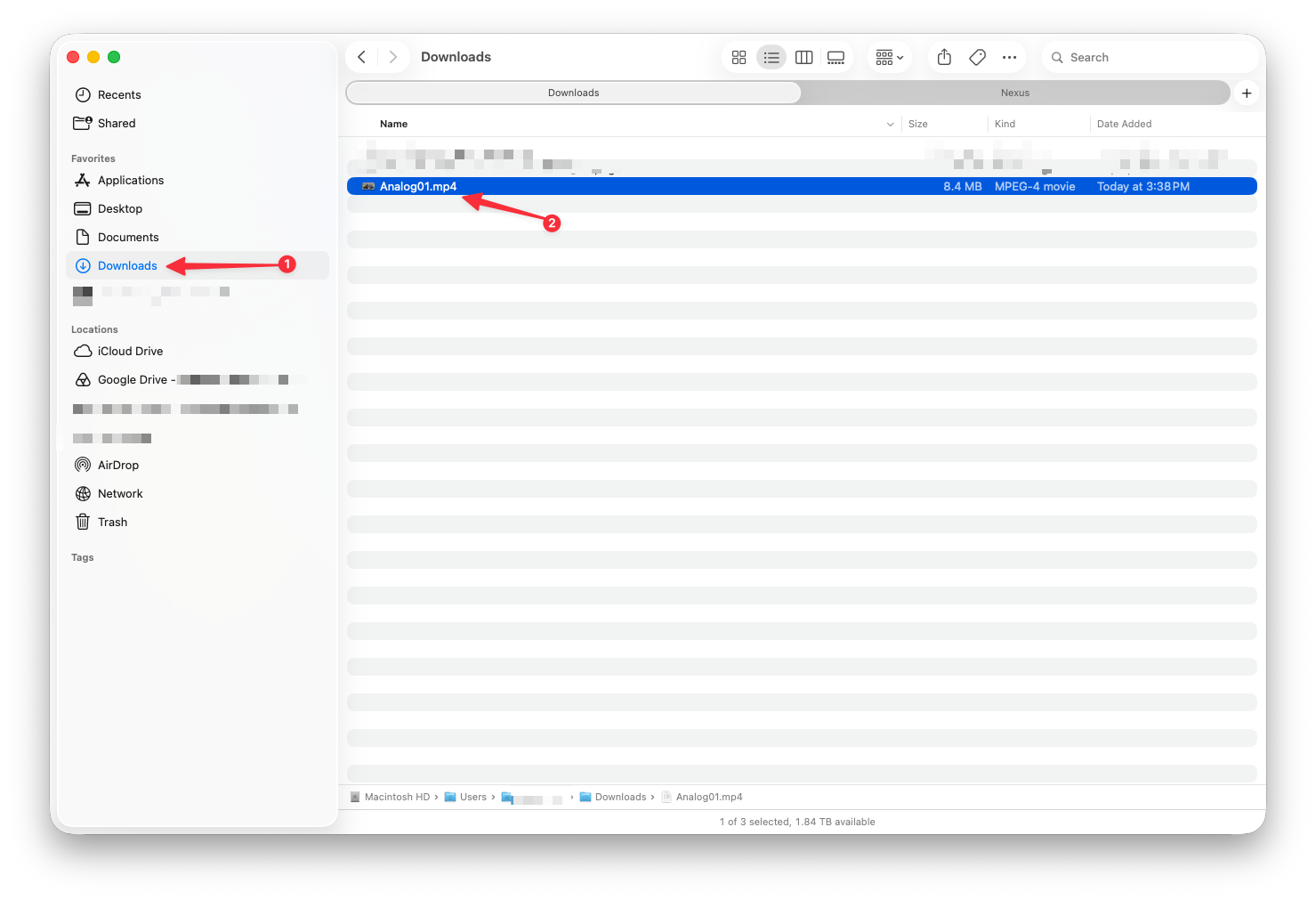Go back with the left chevron
Screen dimensions: 1316x900
[361, 57]
